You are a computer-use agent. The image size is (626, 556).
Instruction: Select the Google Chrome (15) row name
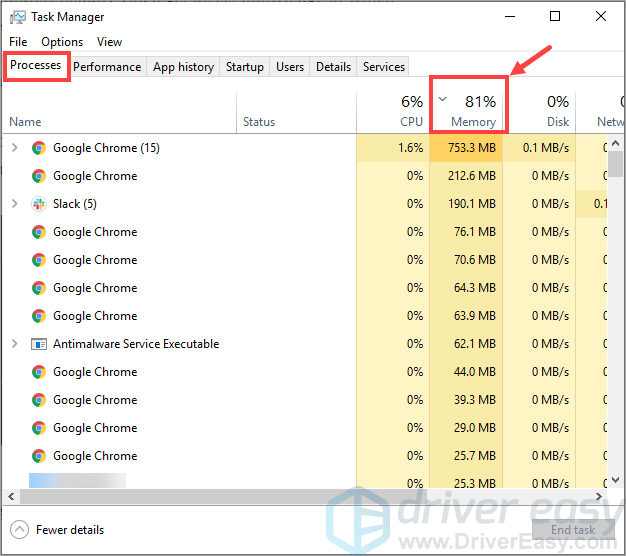[x=106, y=148]
